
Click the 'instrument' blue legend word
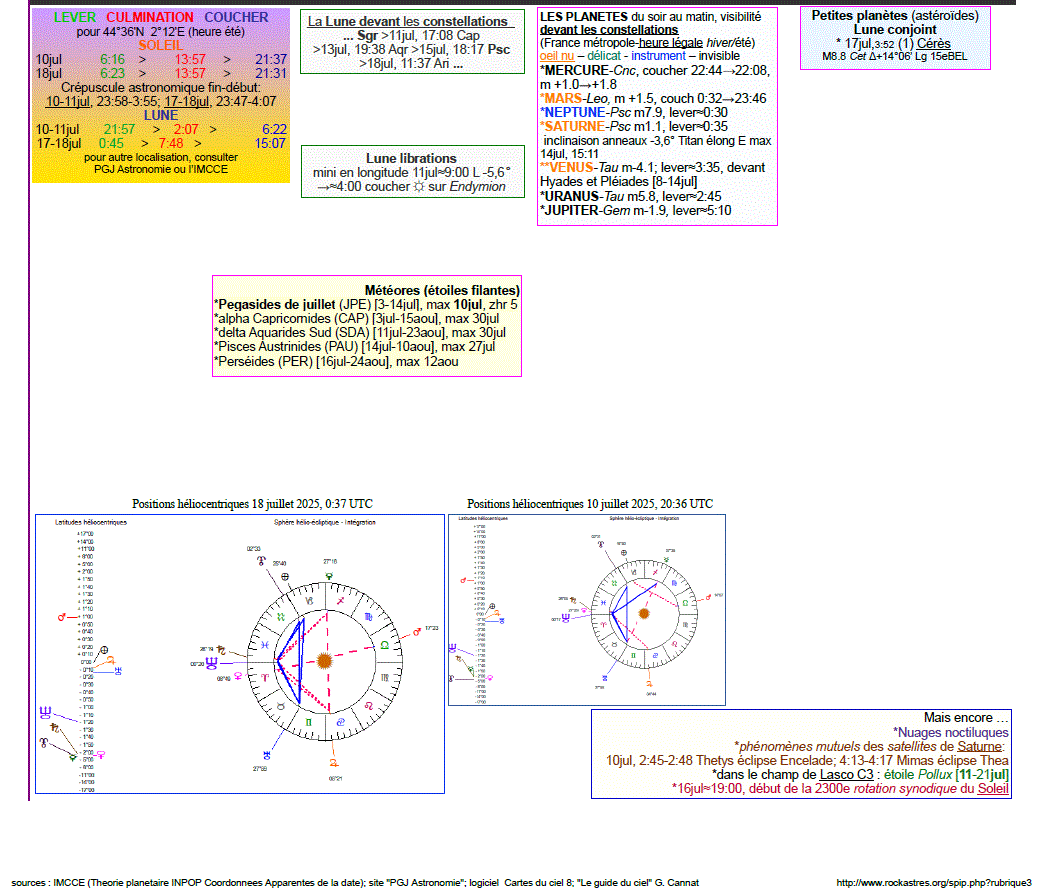[x=658, y=56]
